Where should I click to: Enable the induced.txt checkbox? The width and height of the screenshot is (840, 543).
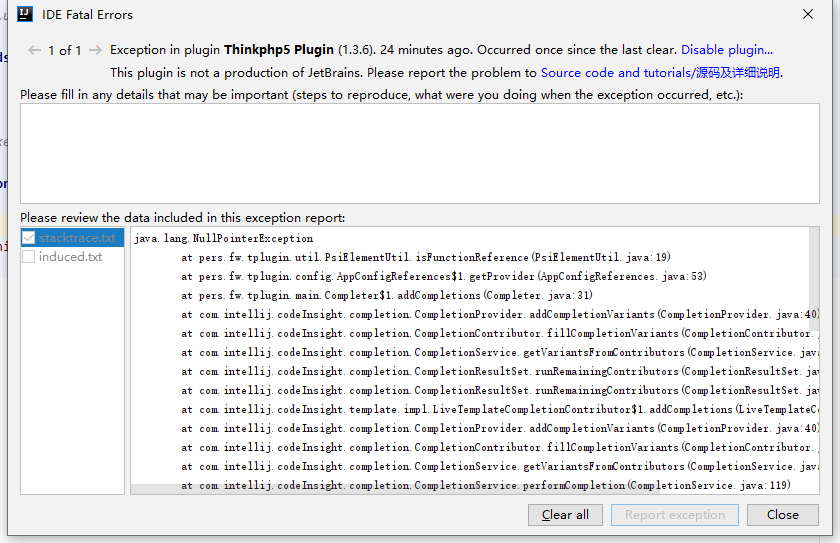pyautogui.click(x=29, y=257)
